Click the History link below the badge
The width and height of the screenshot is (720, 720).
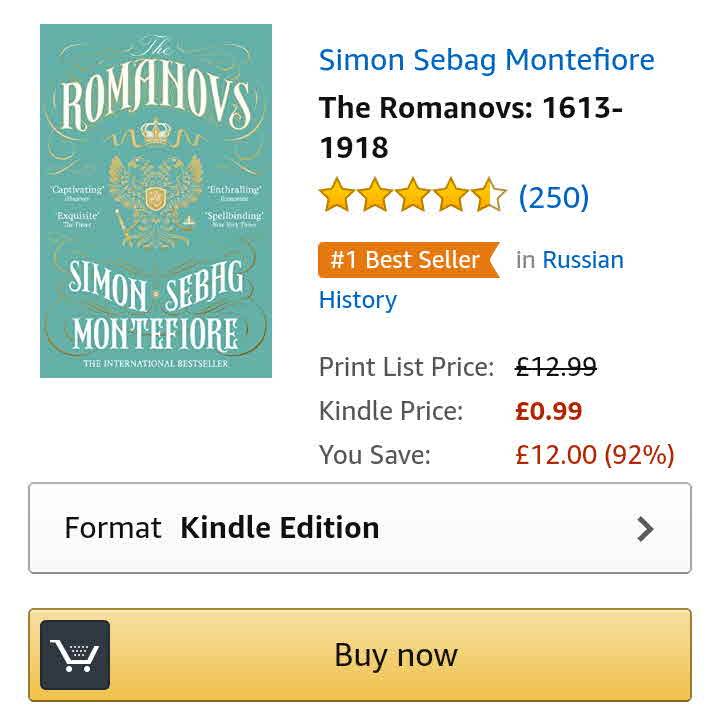pyautogui.click(x=358, y=300)
